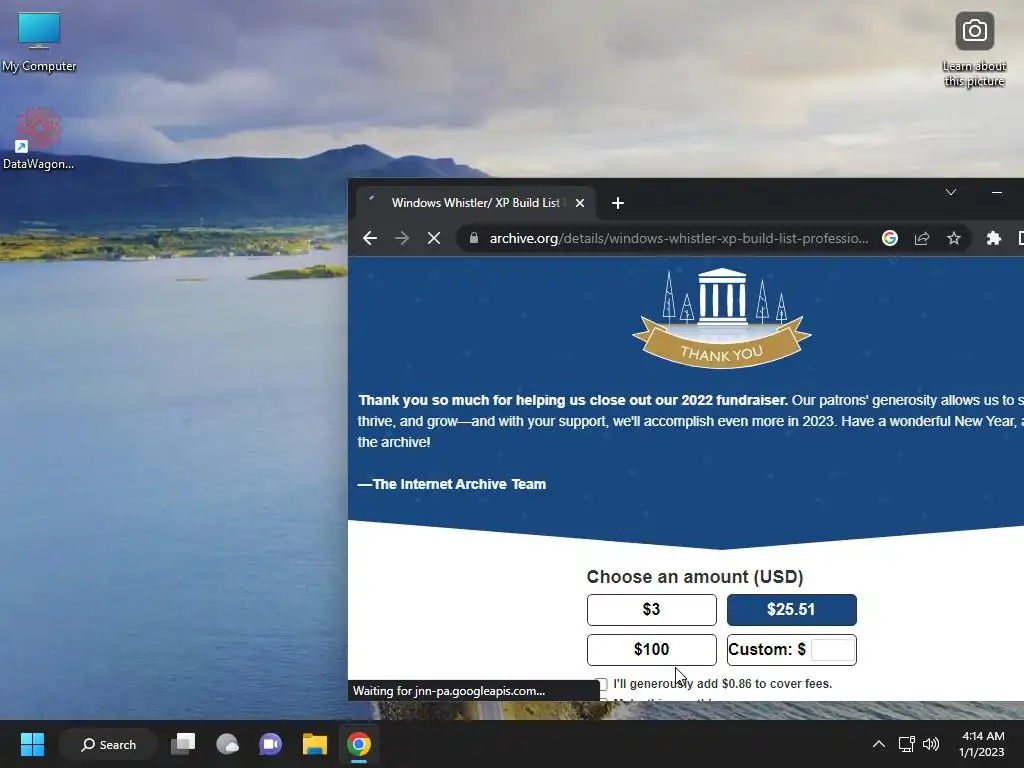Click the taskbar Search box
This screenshot has height=768, width=1024.
pyautogui.click(x=108, y=744)
